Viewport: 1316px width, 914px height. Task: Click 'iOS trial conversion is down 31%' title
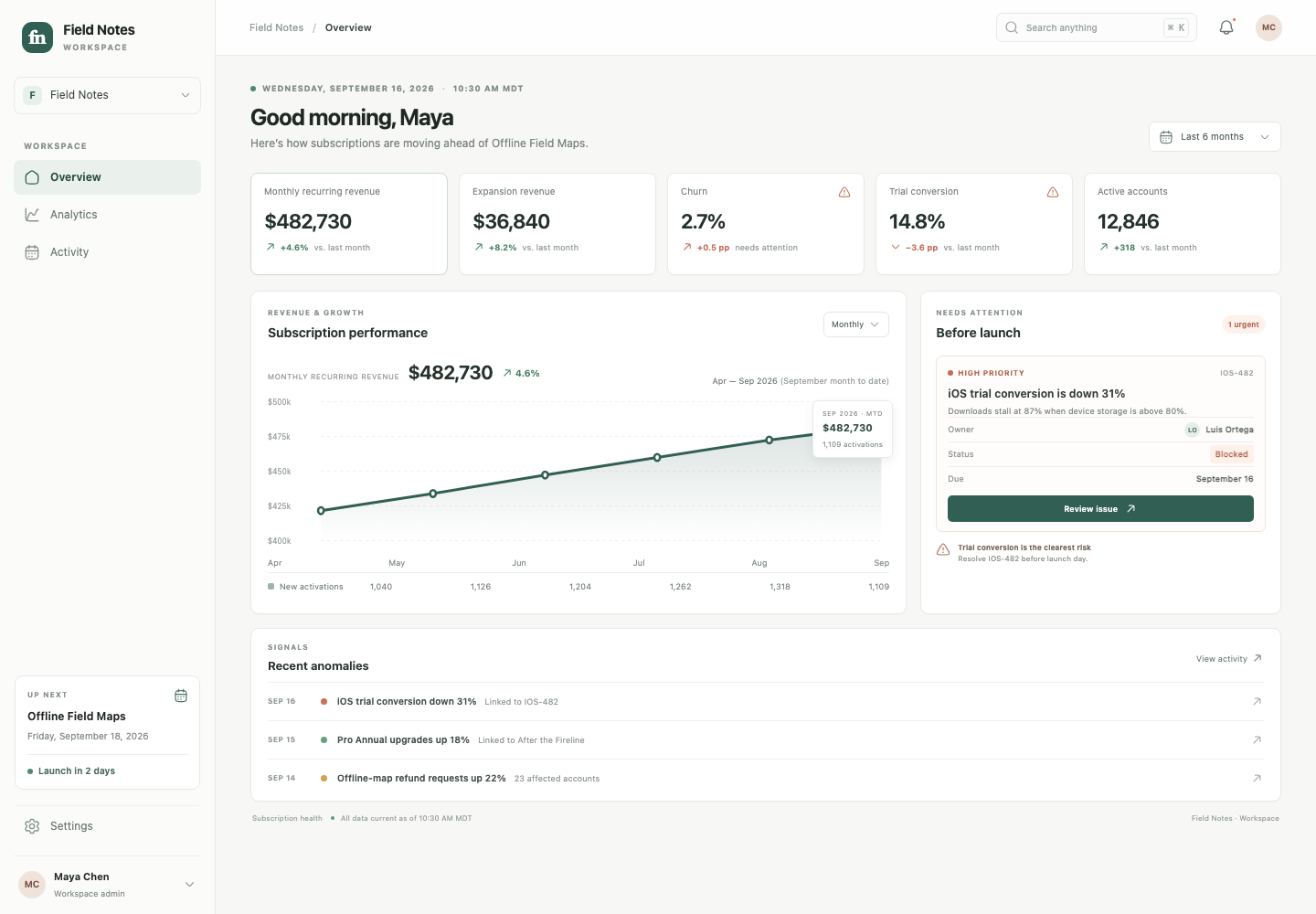tap(1036, 394)
